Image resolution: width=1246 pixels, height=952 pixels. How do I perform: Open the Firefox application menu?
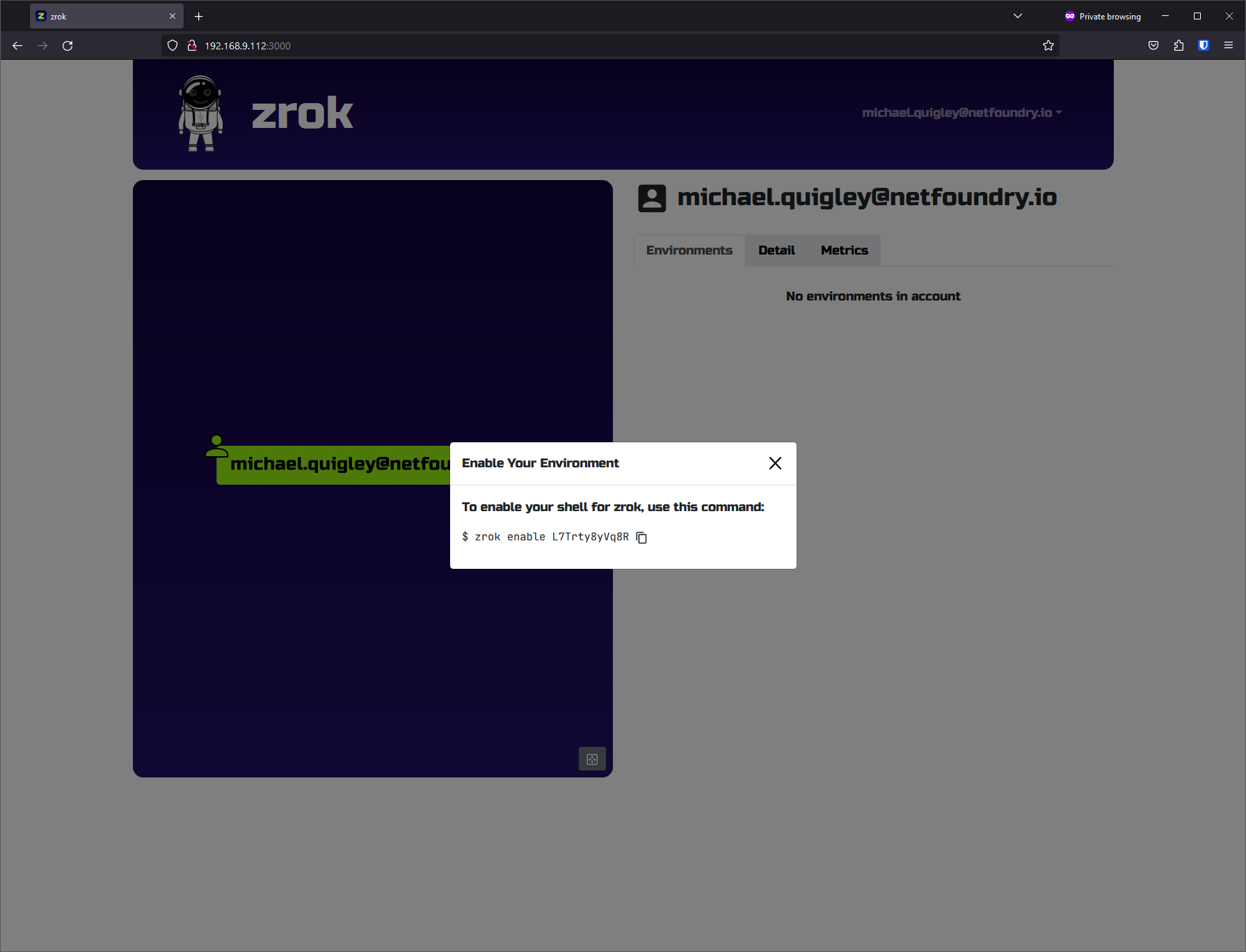(1229, 45)
